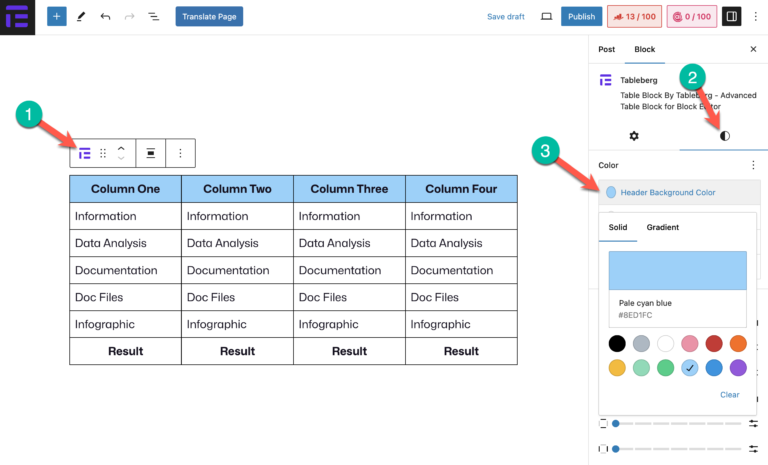This screenshot has width=768, height=465.
Task: Select the black color swatch
Action: pos(617,343)
